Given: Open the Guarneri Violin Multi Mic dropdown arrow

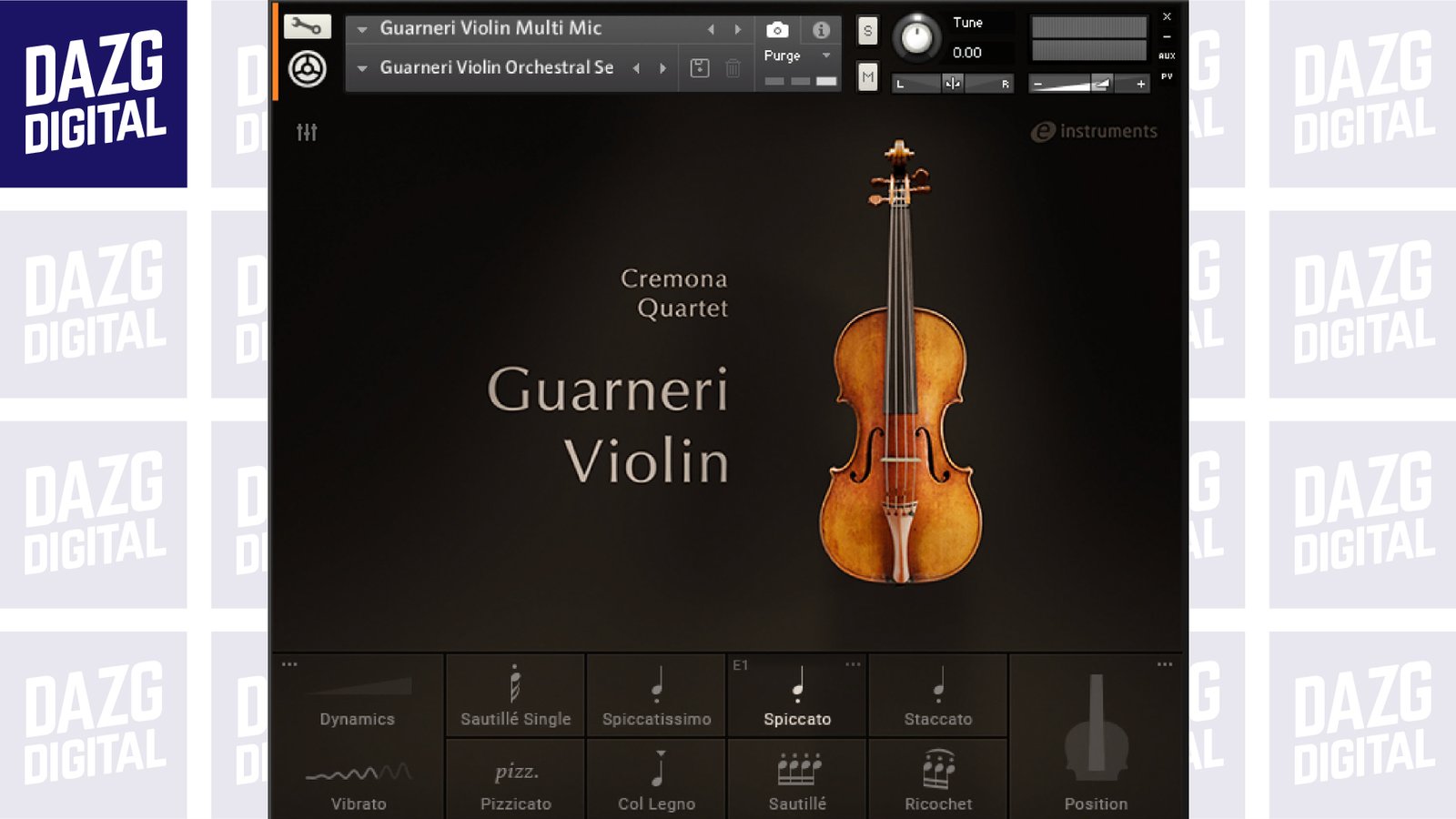Looking at the screenshot, I should click(x=362, y=30).
